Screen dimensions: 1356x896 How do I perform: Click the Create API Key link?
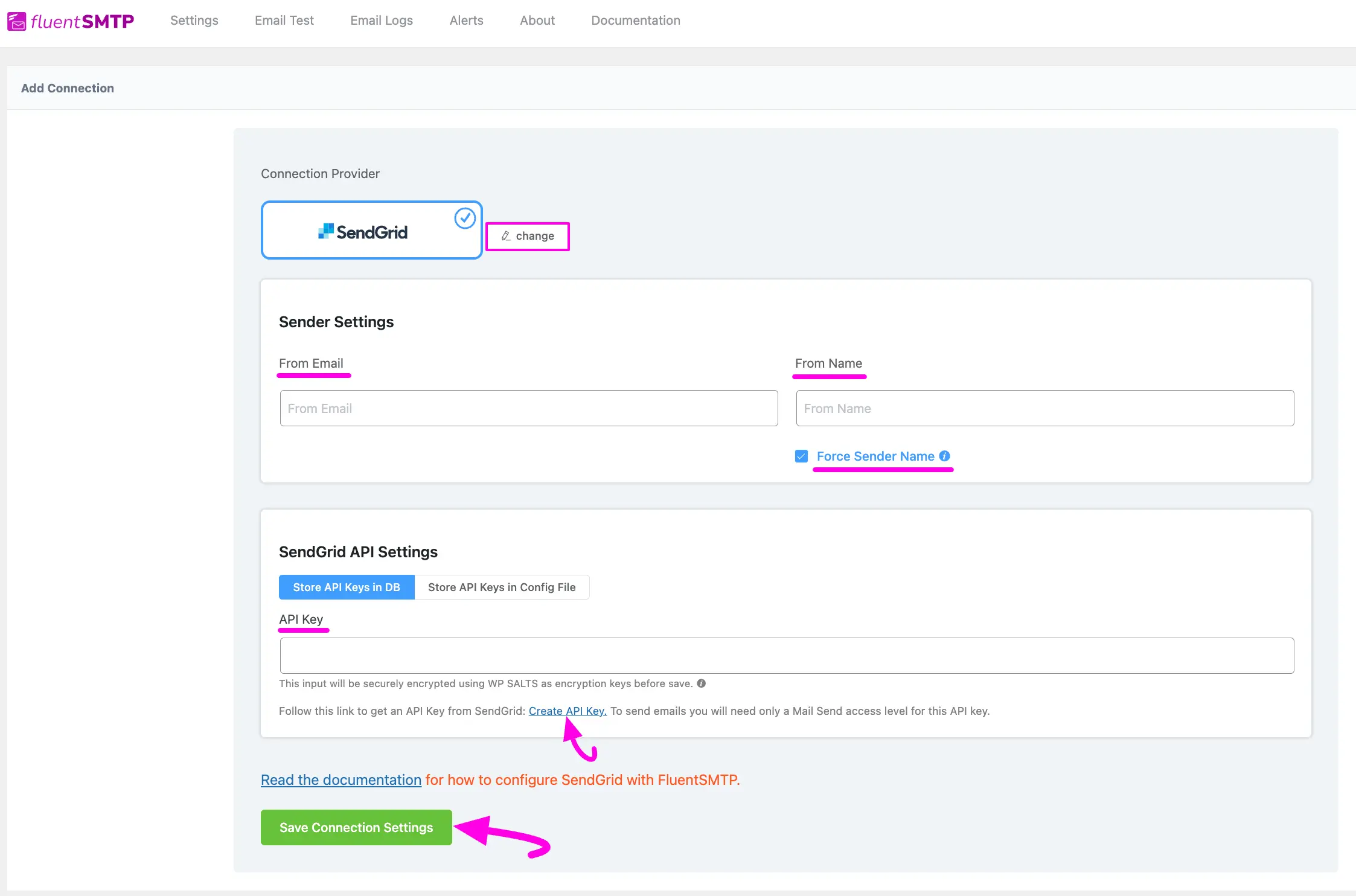point(568,711)
